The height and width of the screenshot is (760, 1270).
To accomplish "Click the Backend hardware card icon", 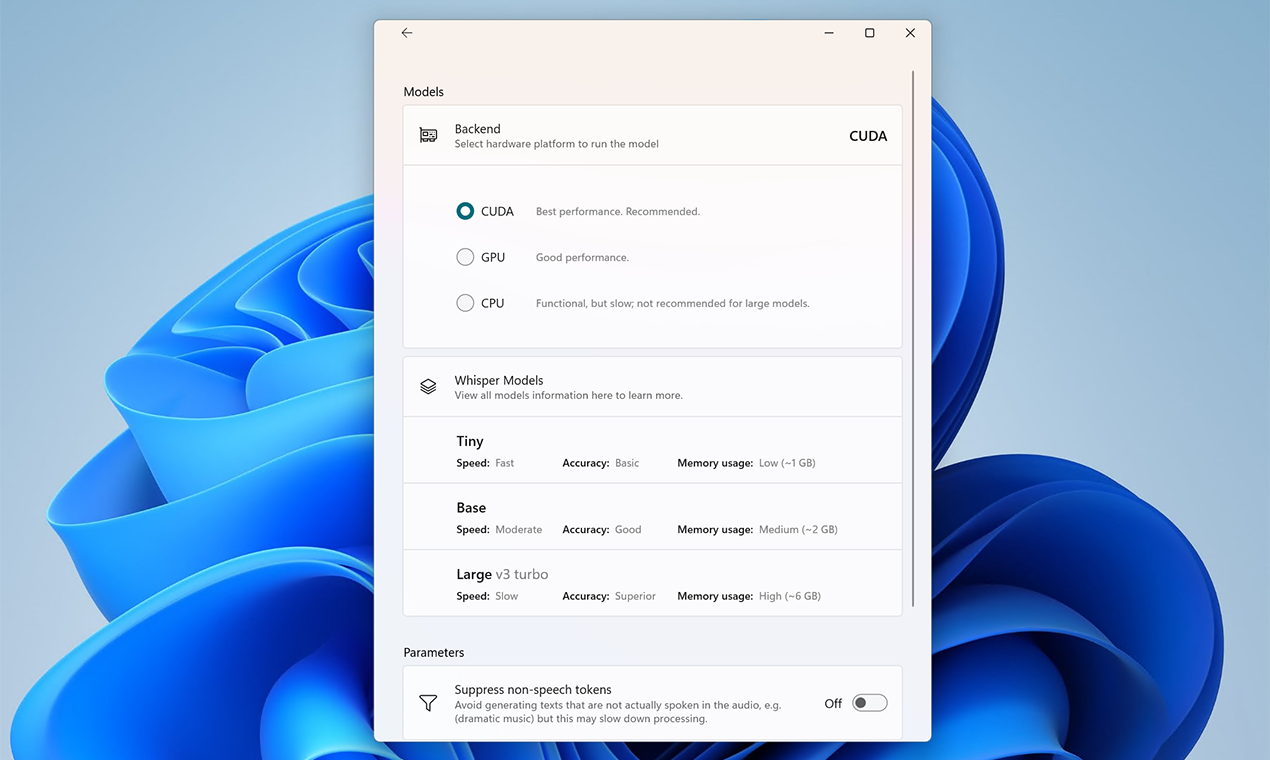I will 428,135.
